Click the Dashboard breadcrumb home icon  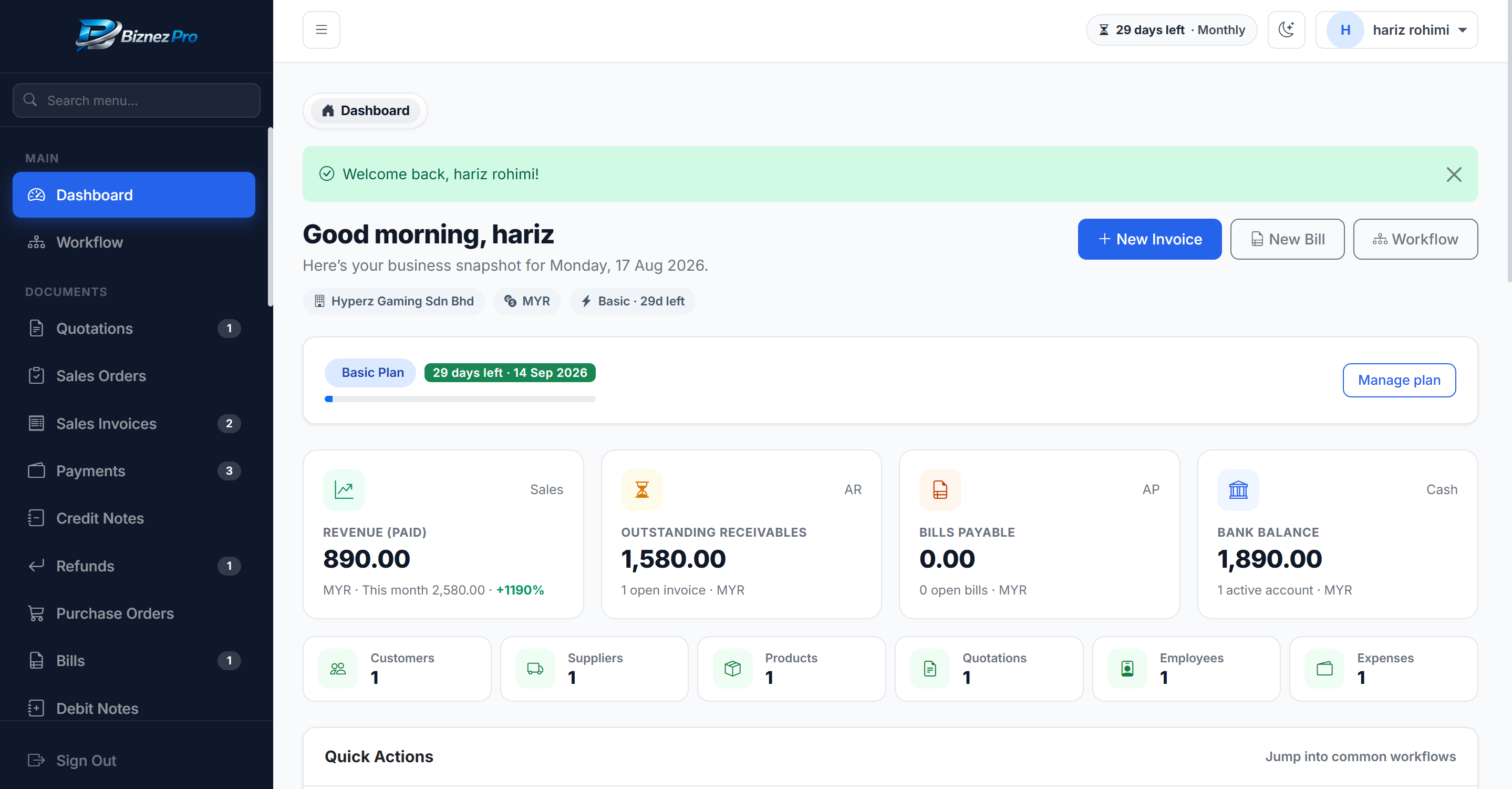327,110
